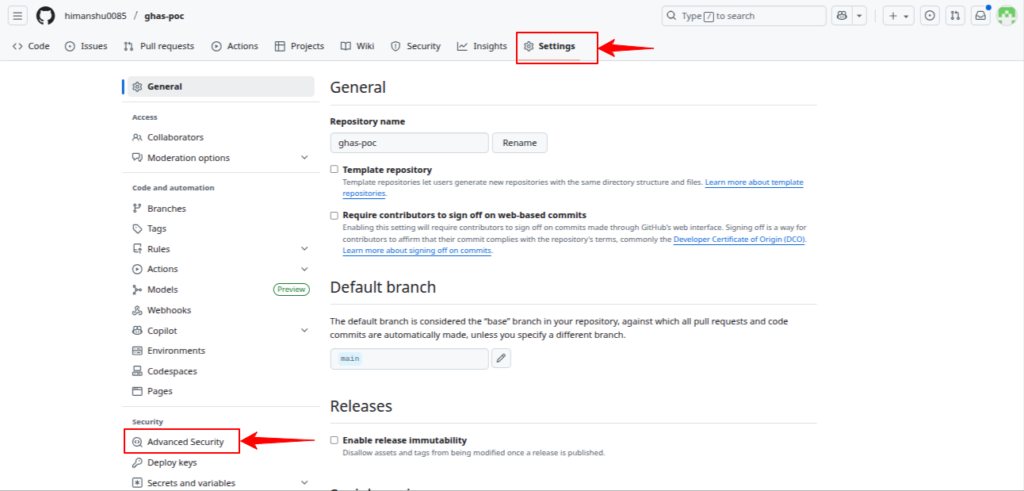Open the create new plus dropdown
The image size is (1024, 491).
[897, 16]
